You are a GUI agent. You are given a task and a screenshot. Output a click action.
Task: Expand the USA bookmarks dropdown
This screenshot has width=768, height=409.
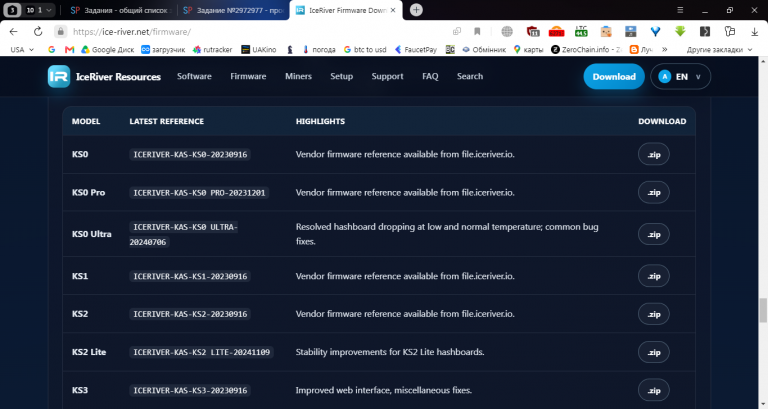pyautogui.click(x=22, y=49)
